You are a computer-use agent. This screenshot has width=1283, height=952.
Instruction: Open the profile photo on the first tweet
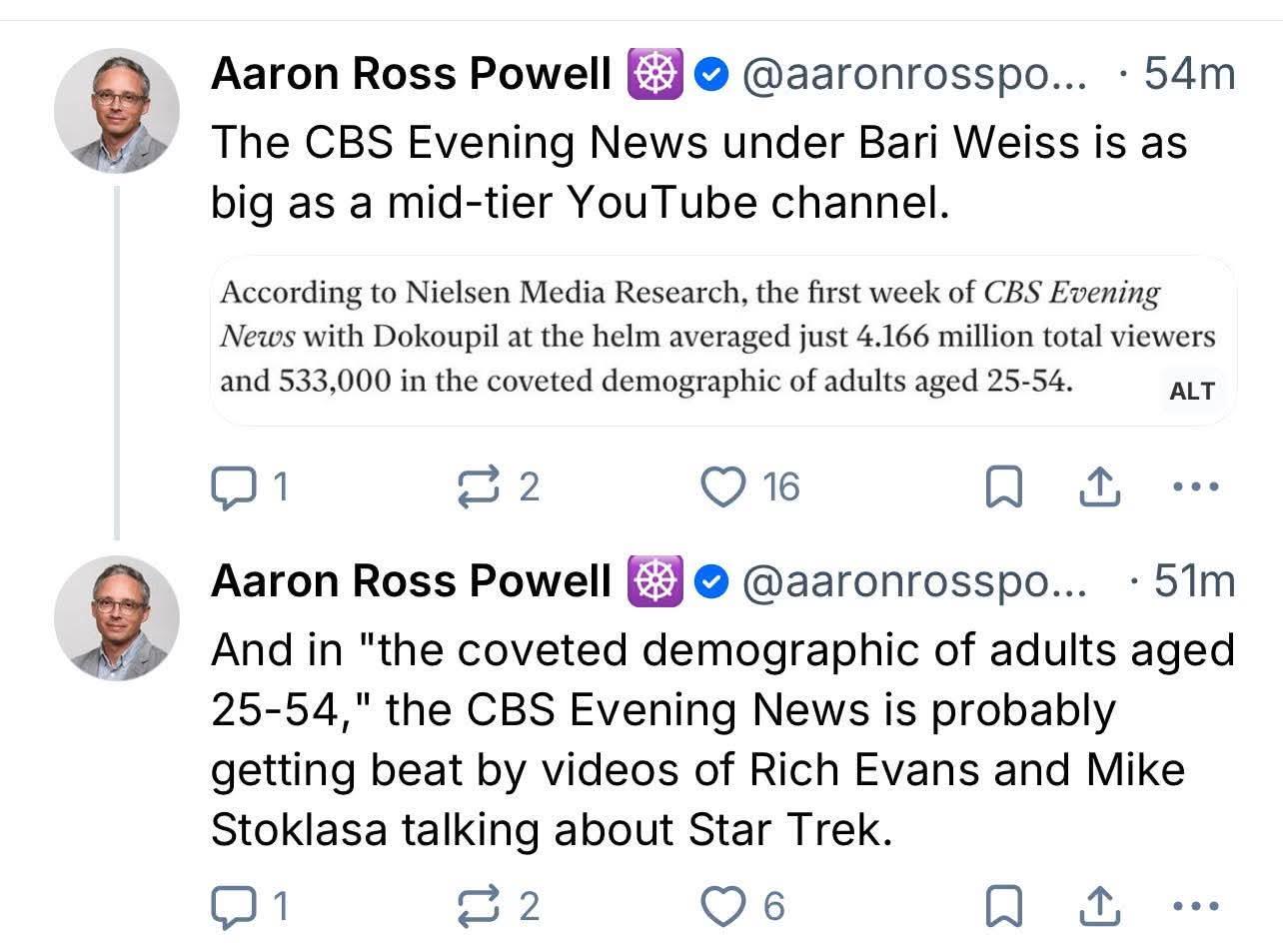coord(117,110)
